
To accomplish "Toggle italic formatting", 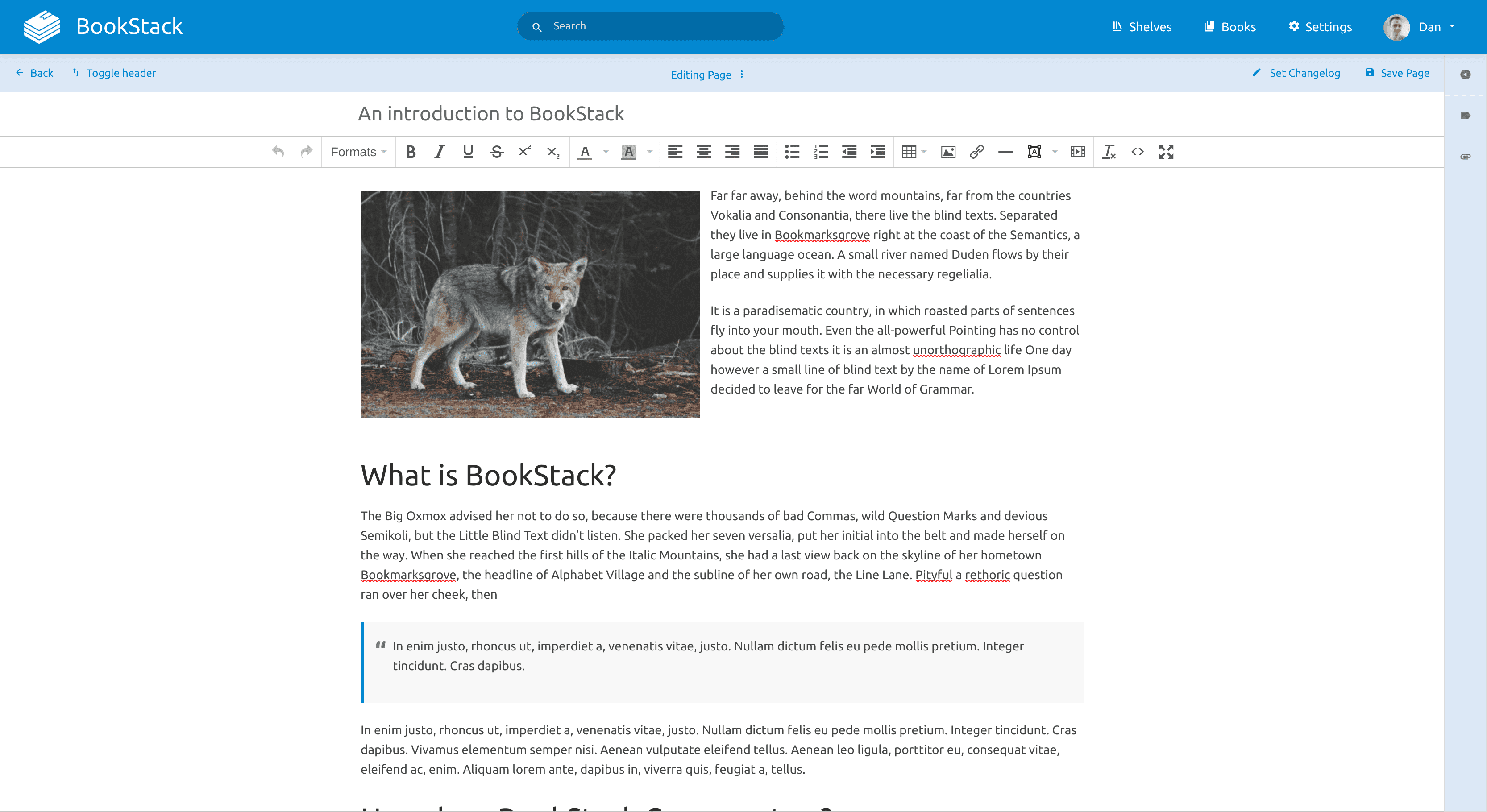I will [x=439, y=151].
